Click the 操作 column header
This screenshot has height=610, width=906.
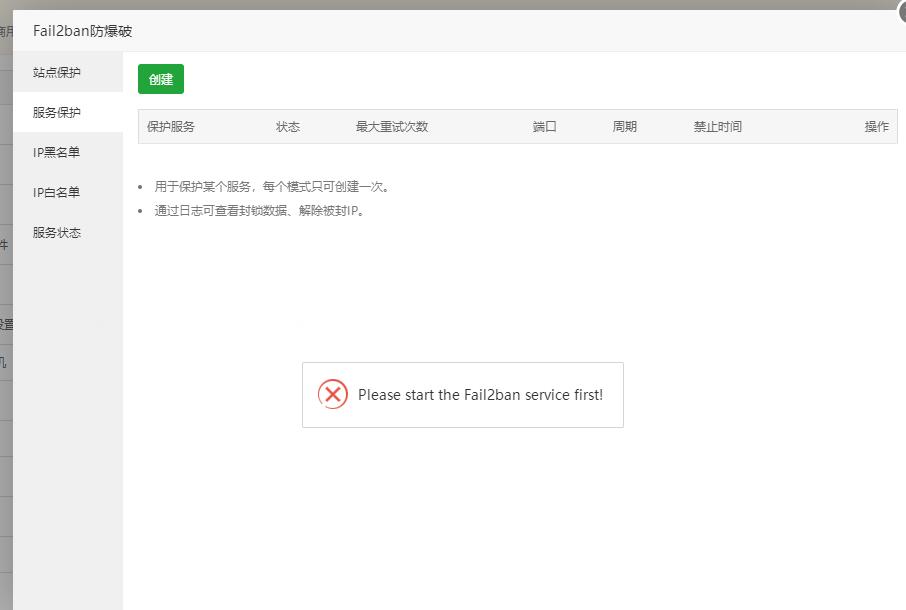click(x=877, y=127)
